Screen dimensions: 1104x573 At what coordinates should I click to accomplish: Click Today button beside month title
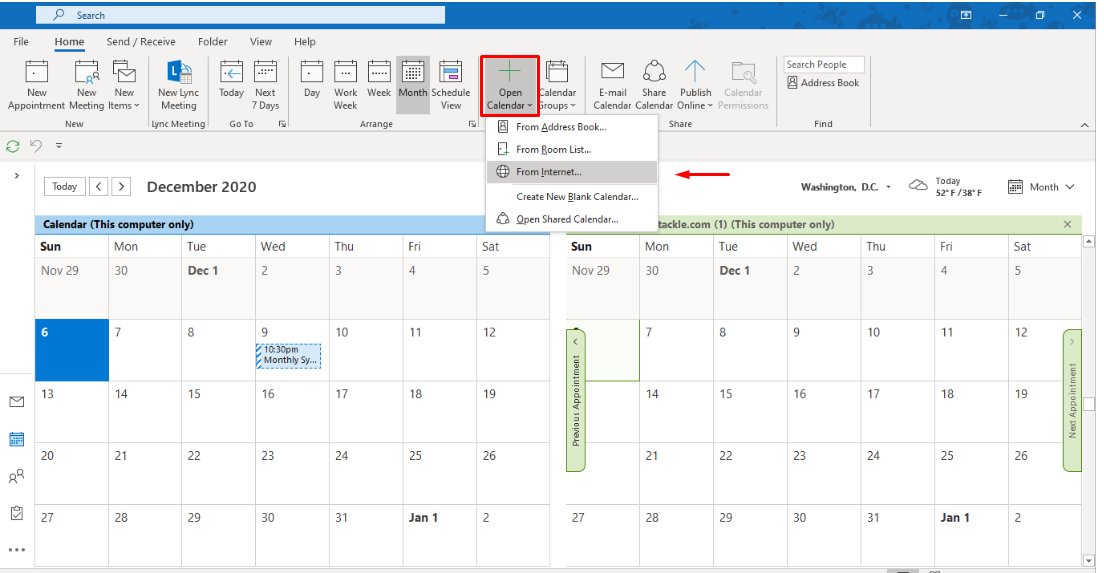pyautogui.click(x=65, y=187)
